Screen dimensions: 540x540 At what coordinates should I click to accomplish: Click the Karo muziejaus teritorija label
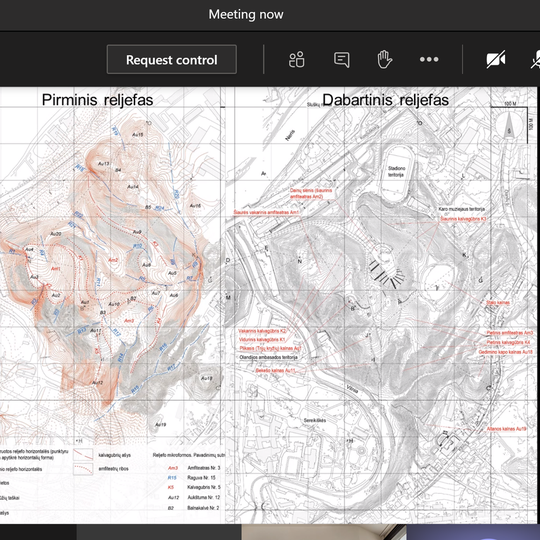point(461,209)
